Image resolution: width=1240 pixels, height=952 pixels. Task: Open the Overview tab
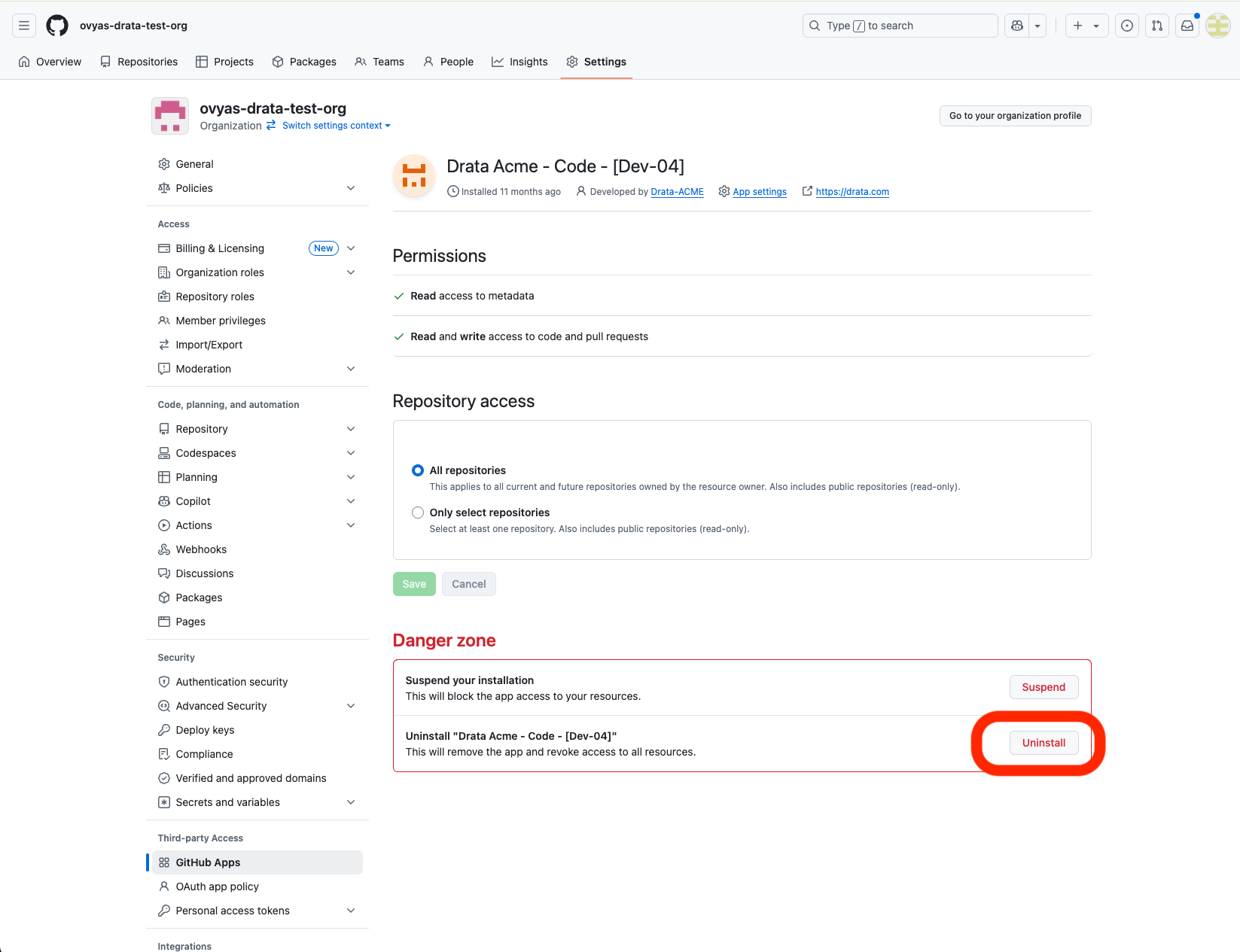(x=50, y=62)
